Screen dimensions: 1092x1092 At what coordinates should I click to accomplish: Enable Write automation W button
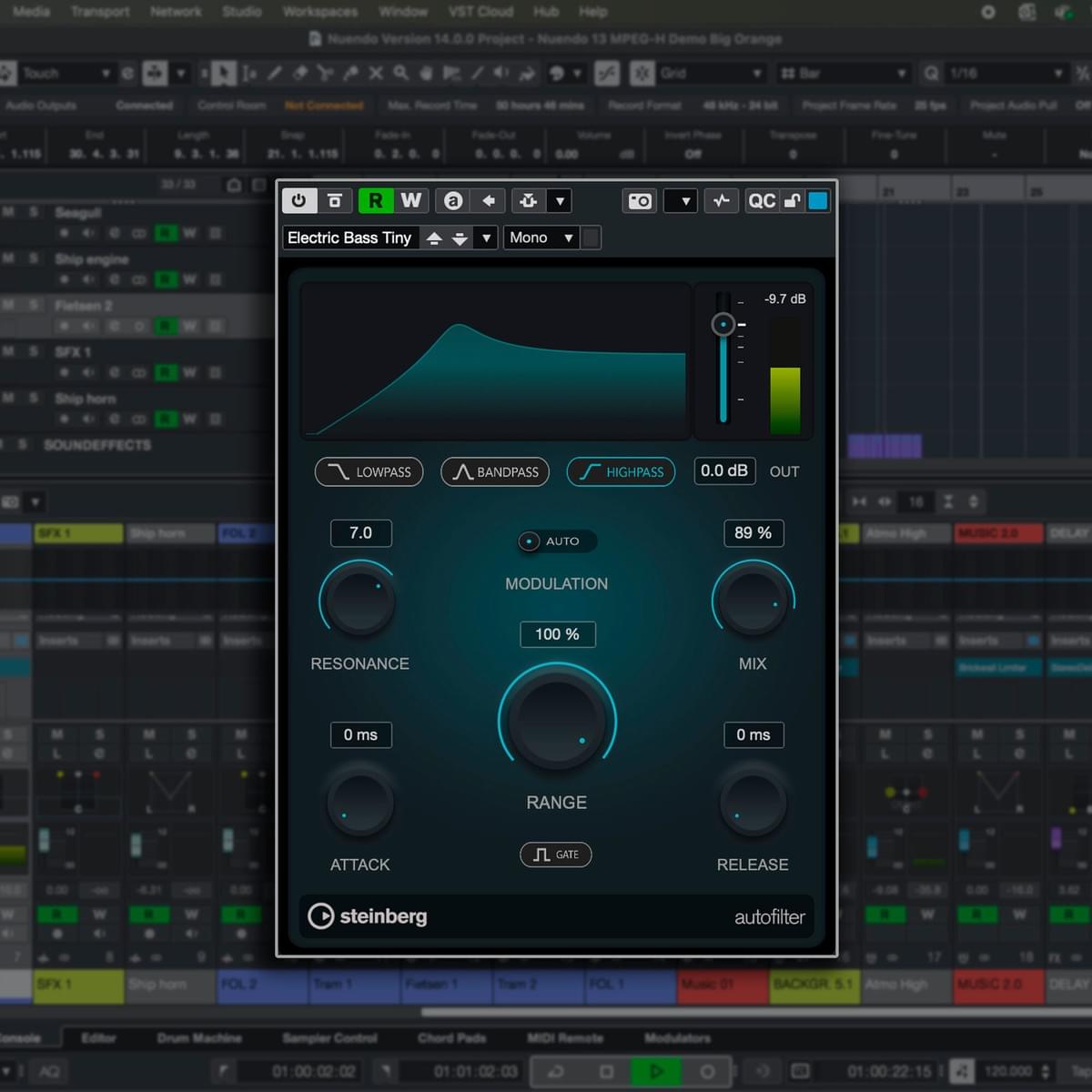411,200
